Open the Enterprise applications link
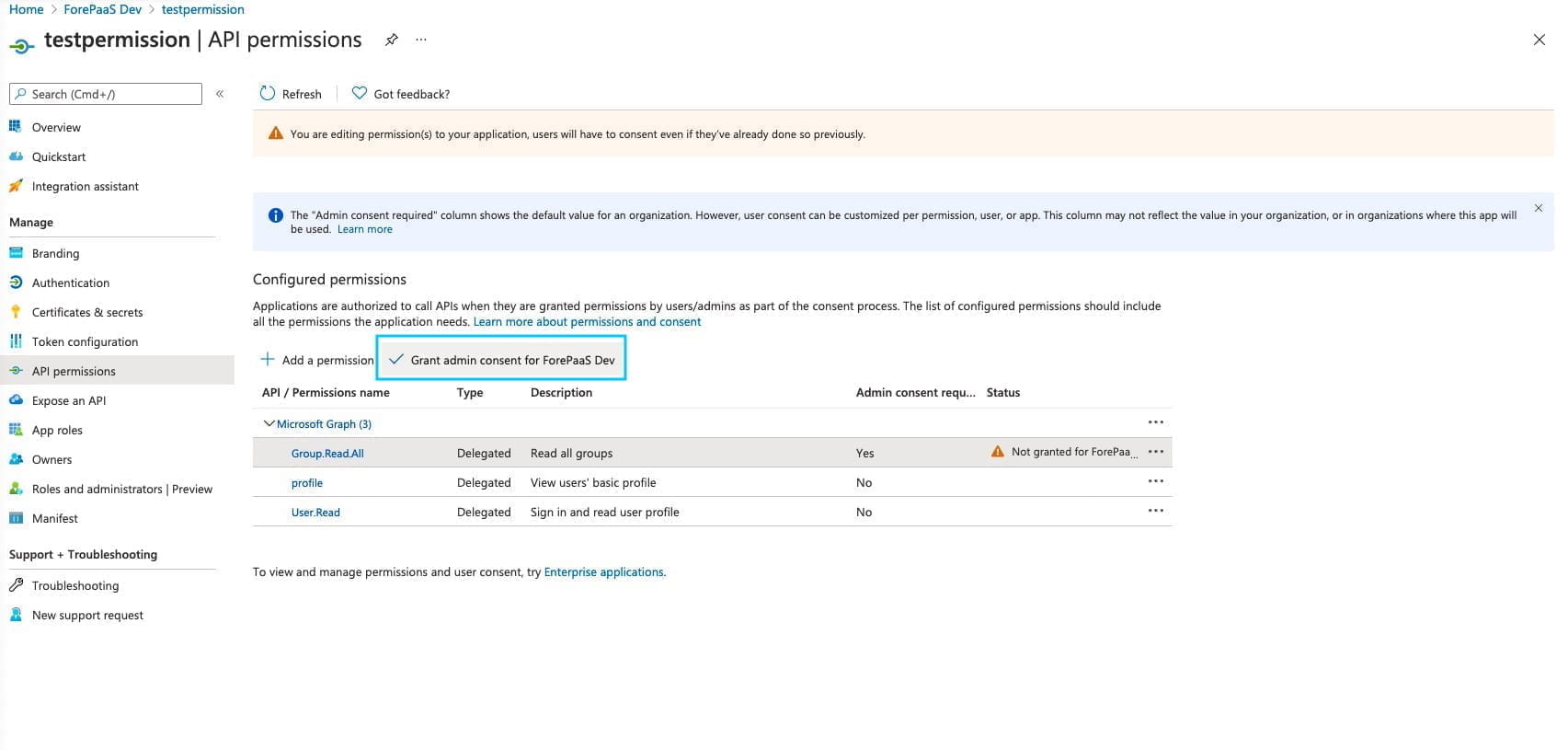Screen dimensions: 1568x750 603,571
